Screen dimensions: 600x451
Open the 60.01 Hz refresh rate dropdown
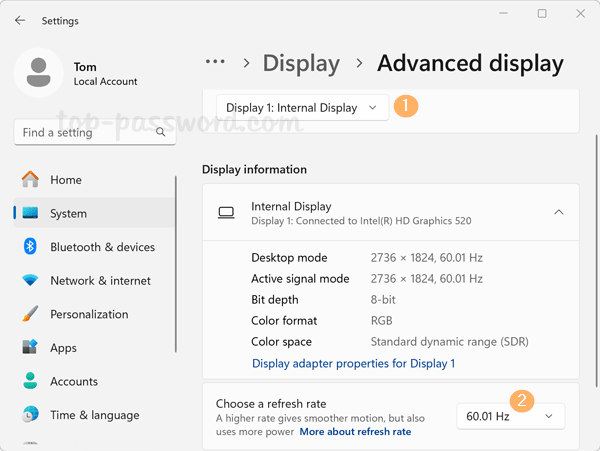coord(510,416)
